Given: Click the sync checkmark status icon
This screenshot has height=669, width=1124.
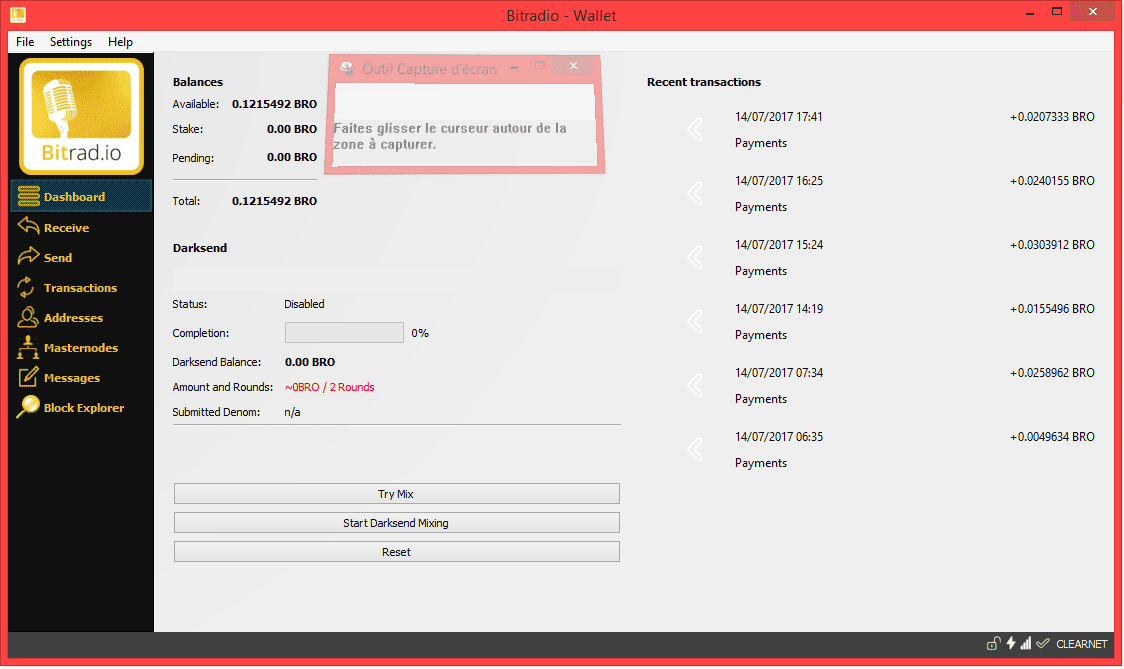Looking at the screenshot, I should pos(1043,643).
